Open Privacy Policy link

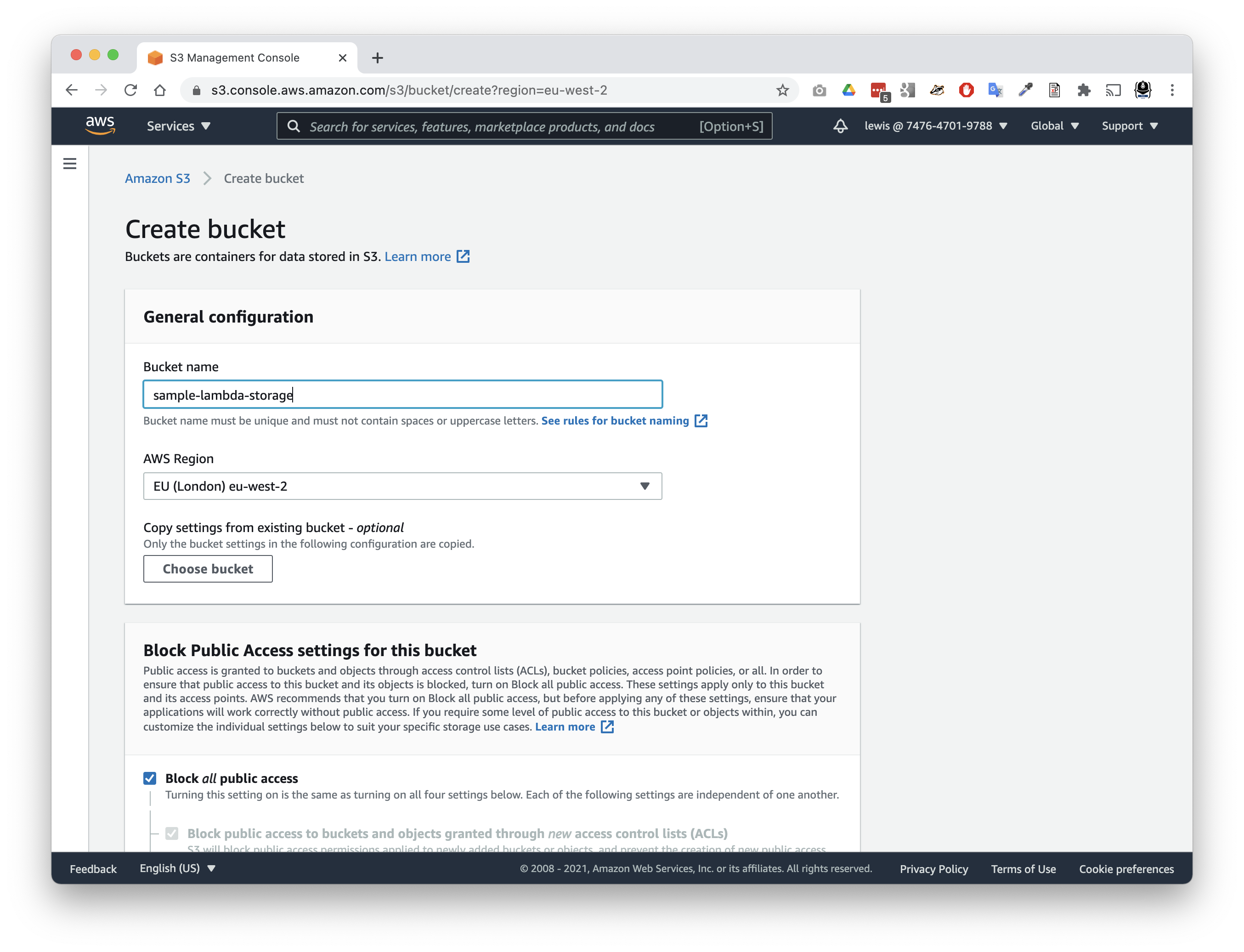933,869
